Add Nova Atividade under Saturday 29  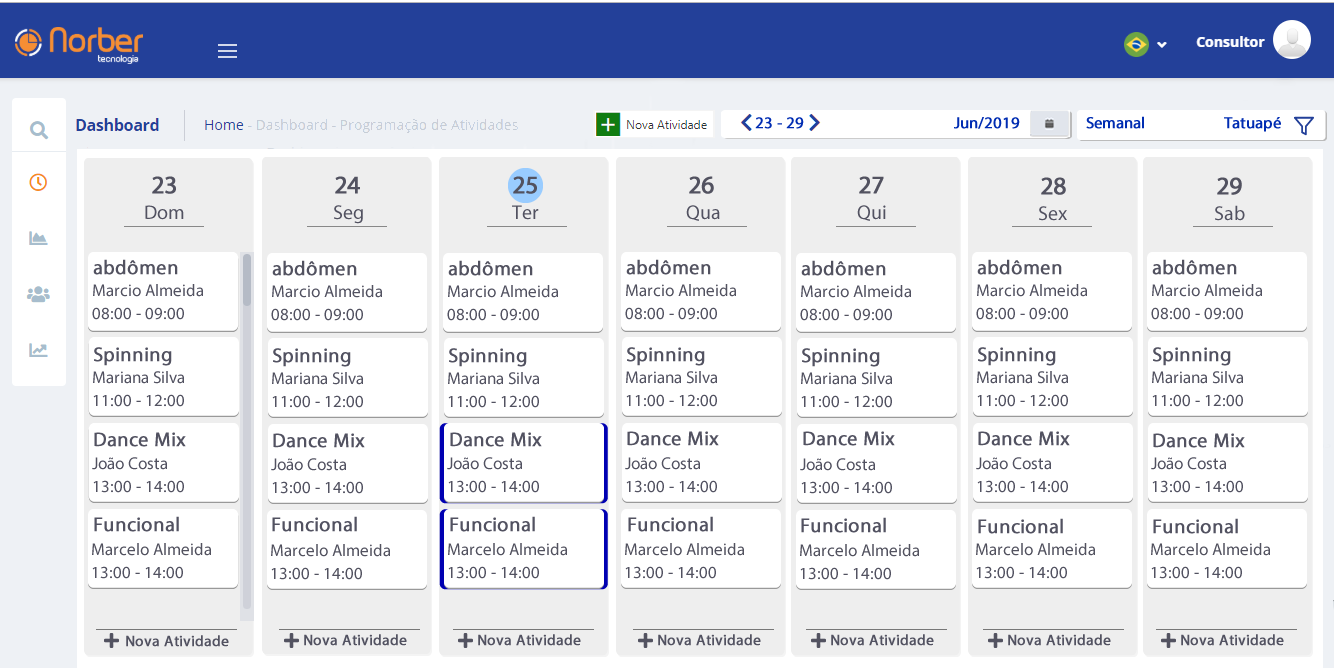(x=1226, y=640)
